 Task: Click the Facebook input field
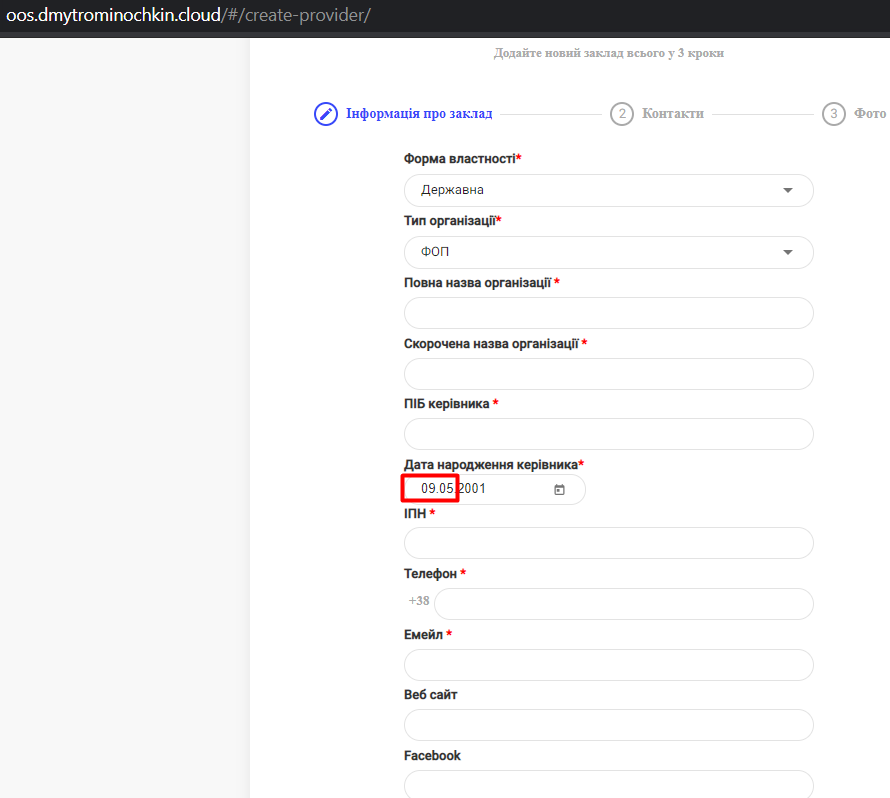(x=608, y=784)
